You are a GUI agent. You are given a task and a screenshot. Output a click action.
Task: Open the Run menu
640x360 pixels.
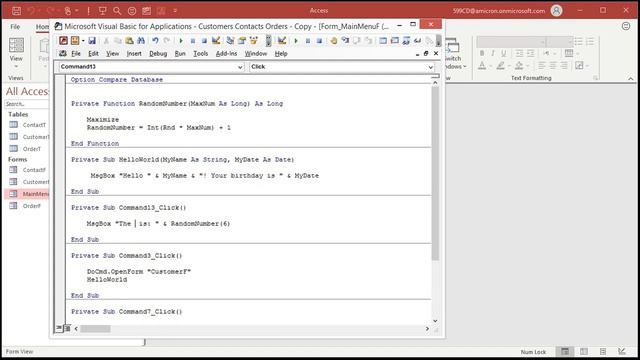[x=180, y=53]
